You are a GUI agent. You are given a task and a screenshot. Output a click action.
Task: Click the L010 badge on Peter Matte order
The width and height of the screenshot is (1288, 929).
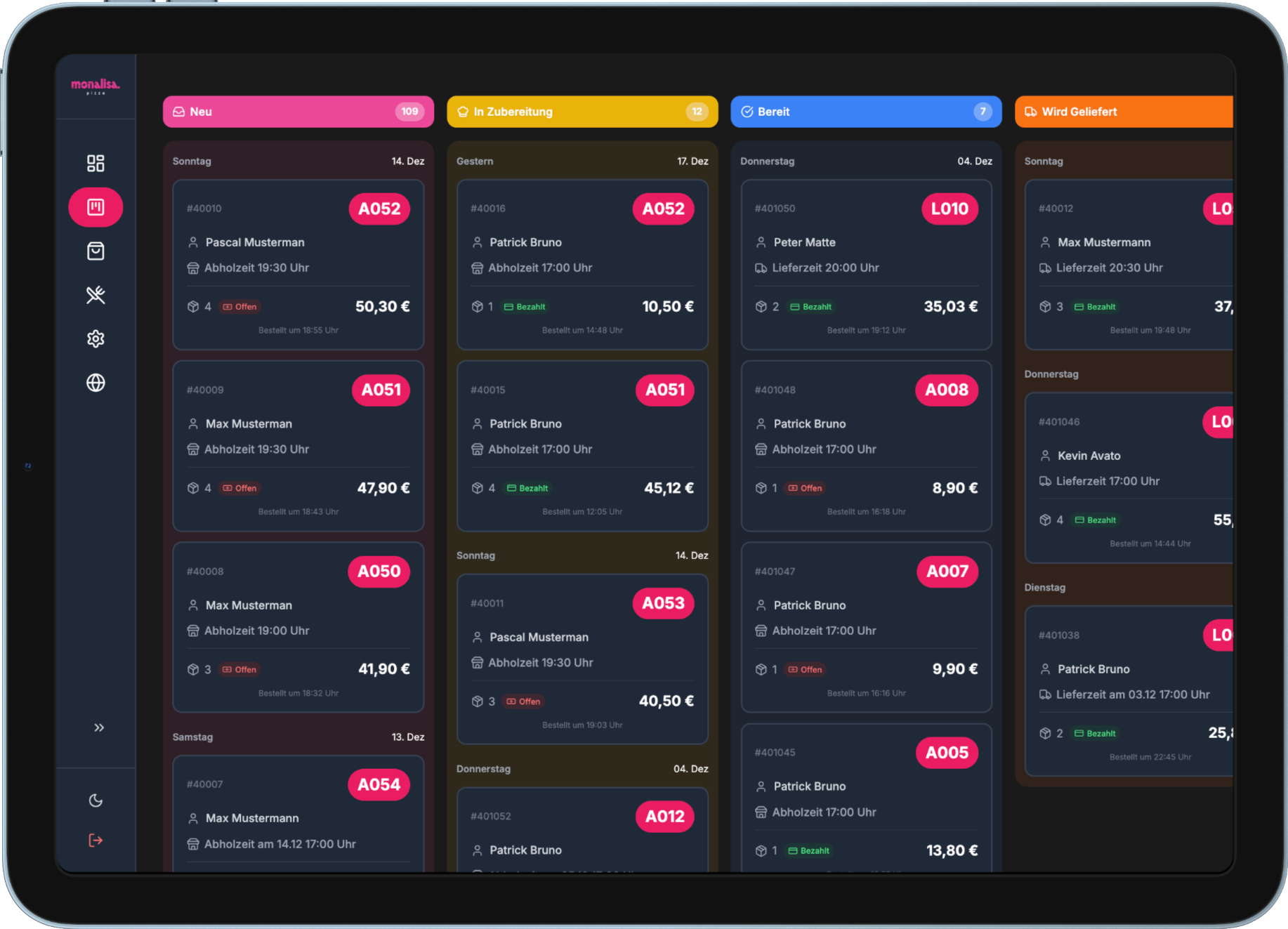(x=949, y=209)
